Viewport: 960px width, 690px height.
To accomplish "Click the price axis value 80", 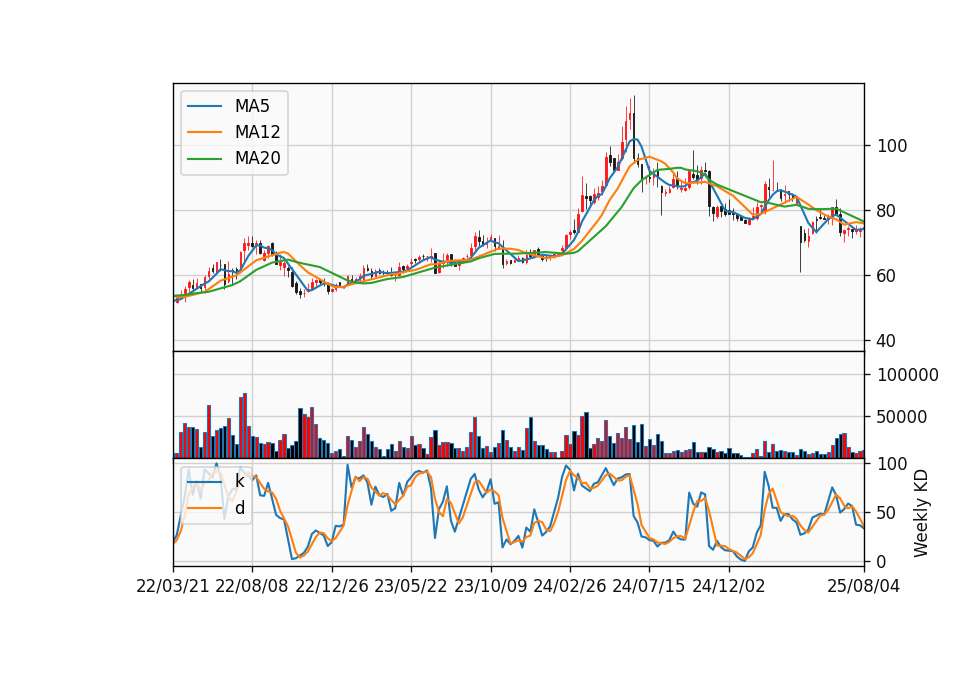I will [x=887, y=211].
